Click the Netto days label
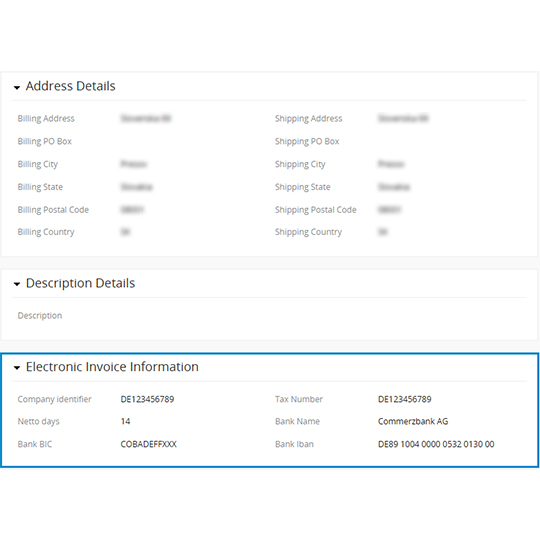The image size is (540, 540). point(39,422)
